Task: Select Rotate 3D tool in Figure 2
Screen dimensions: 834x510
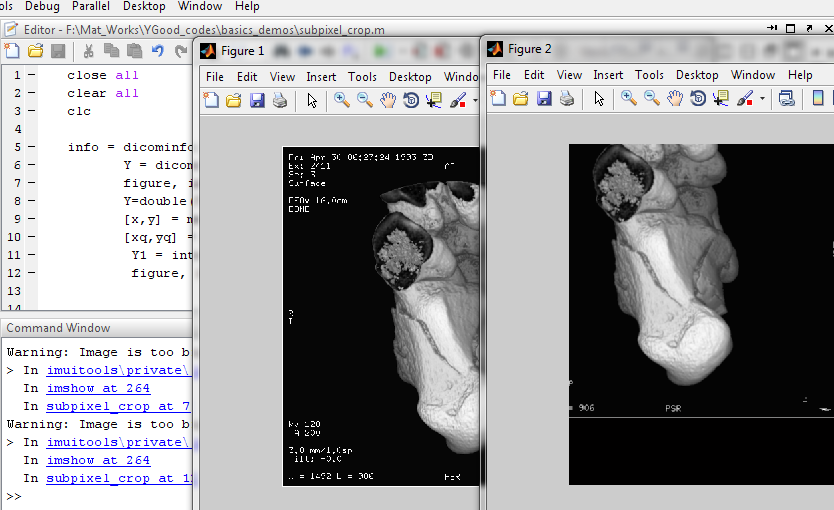Action: click(698, 98)
